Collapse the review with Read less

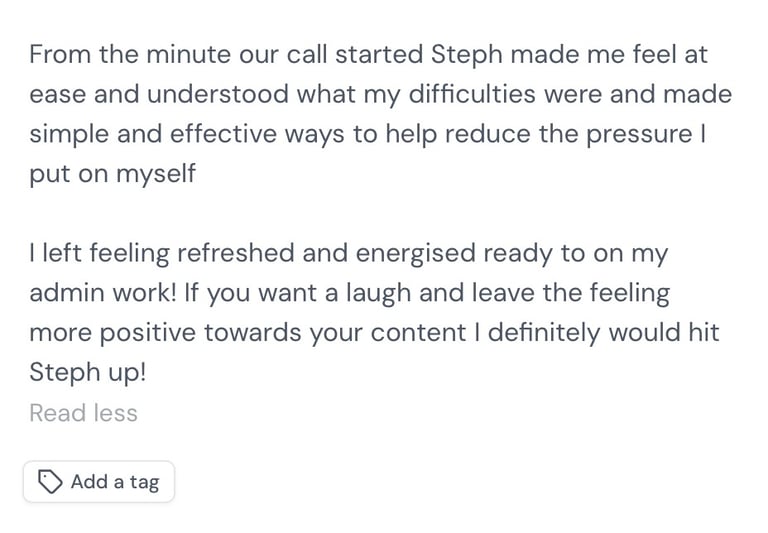pos(83,413)
